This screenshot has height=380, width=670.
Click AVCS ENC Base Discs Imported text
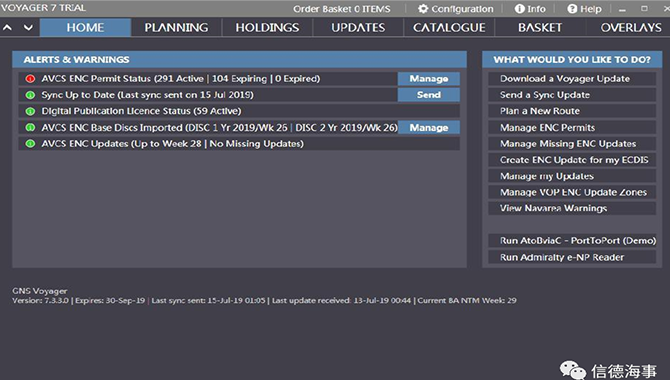219,127
